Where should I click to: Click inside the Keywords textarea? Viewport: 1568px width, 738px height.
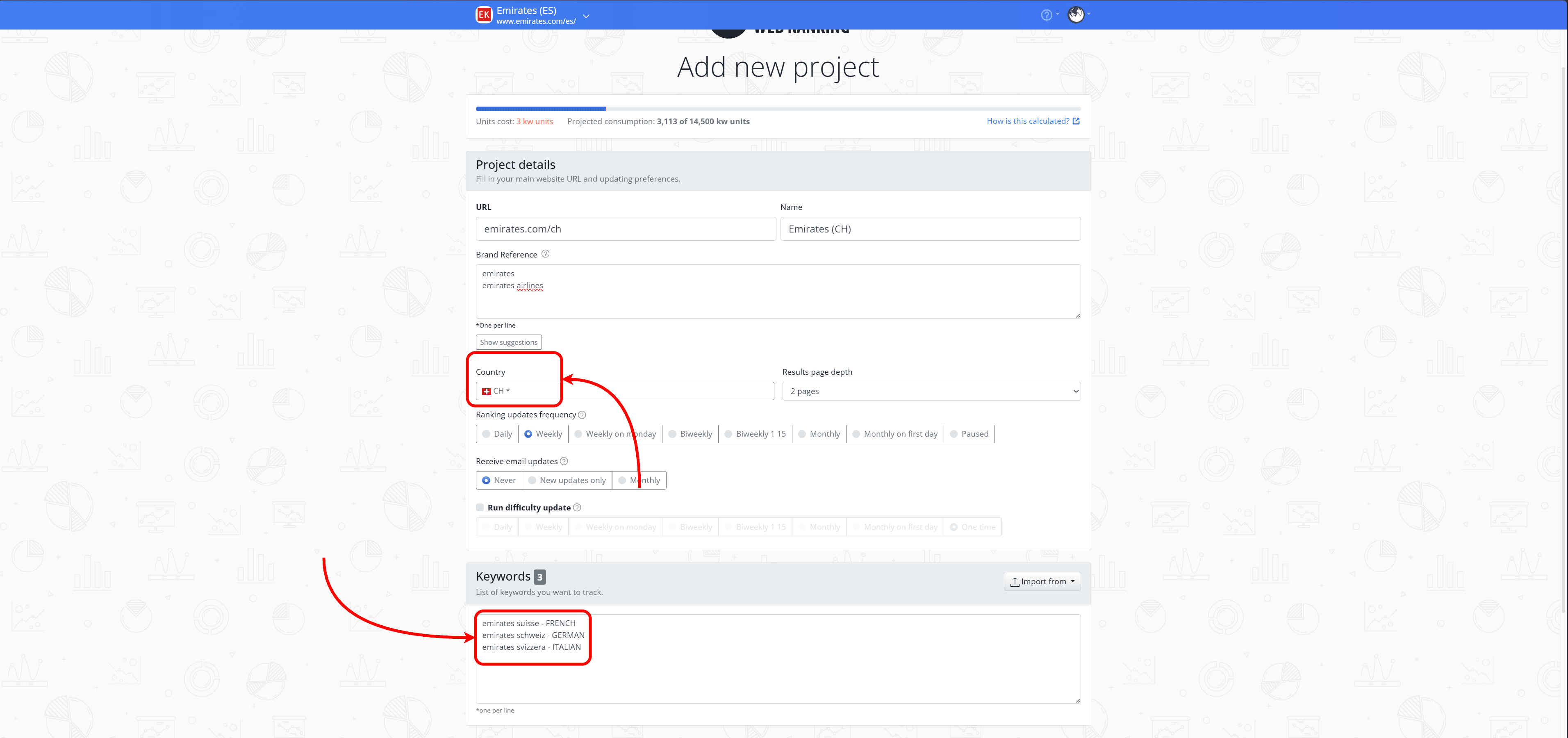tap(778, 659)
